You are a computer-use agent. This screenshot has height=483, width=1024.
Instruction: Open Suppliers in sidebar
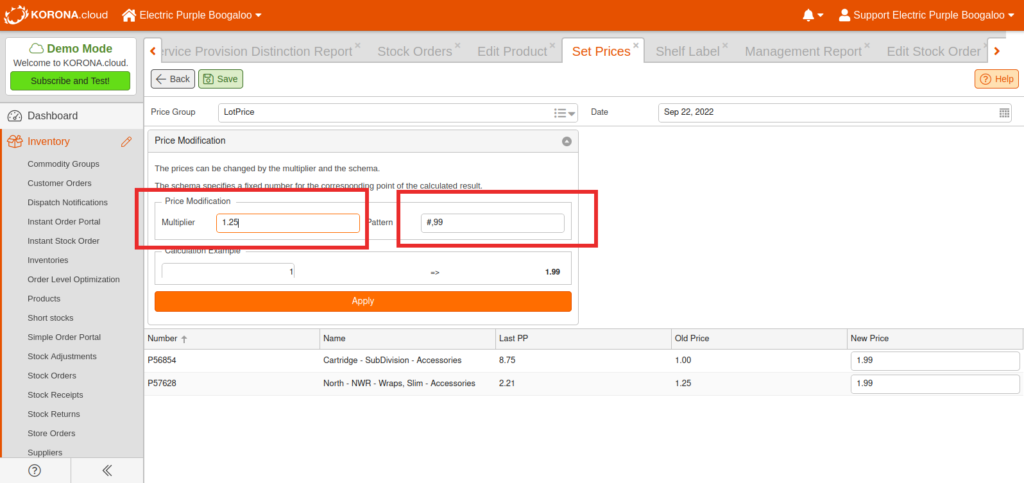[x=45, y=452]
